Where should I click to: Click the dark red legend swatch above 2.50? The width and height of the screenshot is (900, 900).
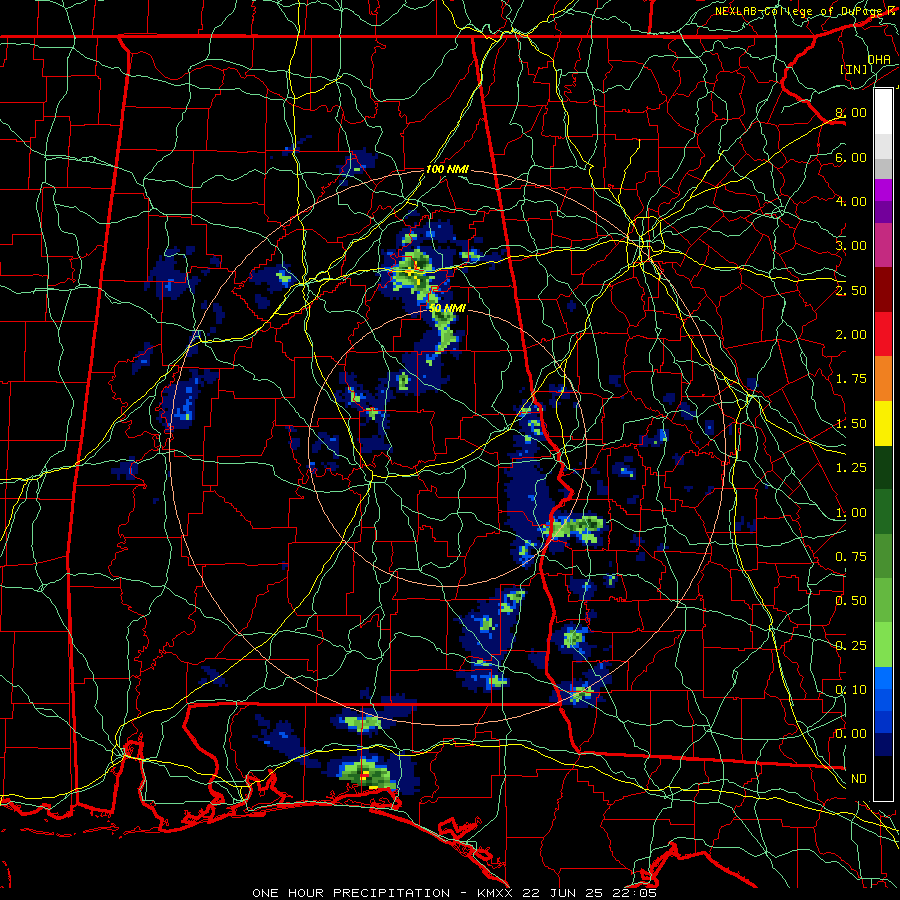pyautogui.click(x=883, y=290)
